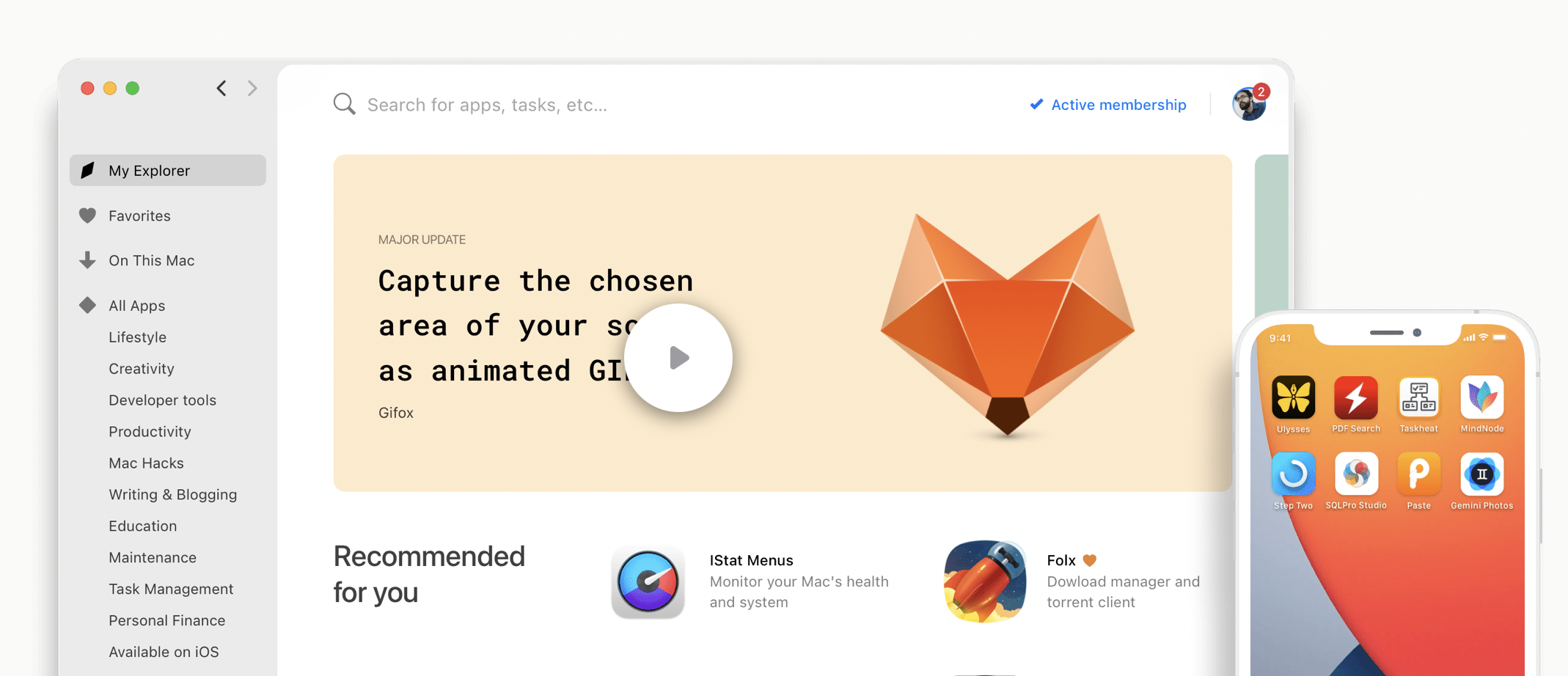
Task: Focus the search for apps field
Action: (x=486, y=105)
